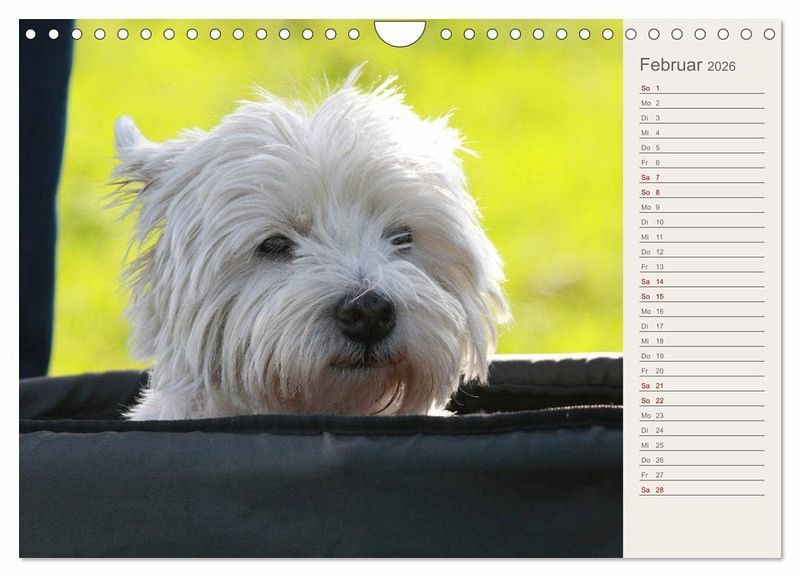Select the Di 24 date row
The width and height of the screenshot is (800, 577).
pos(702,430)
